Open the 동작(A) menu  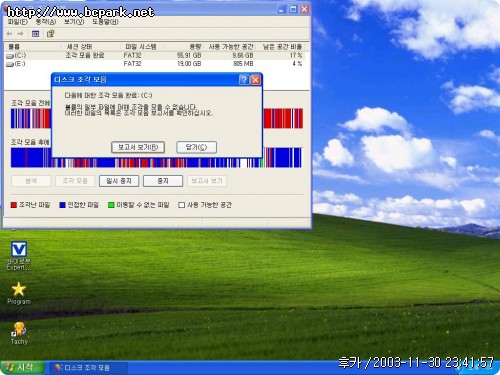click(x=46, y=22)
